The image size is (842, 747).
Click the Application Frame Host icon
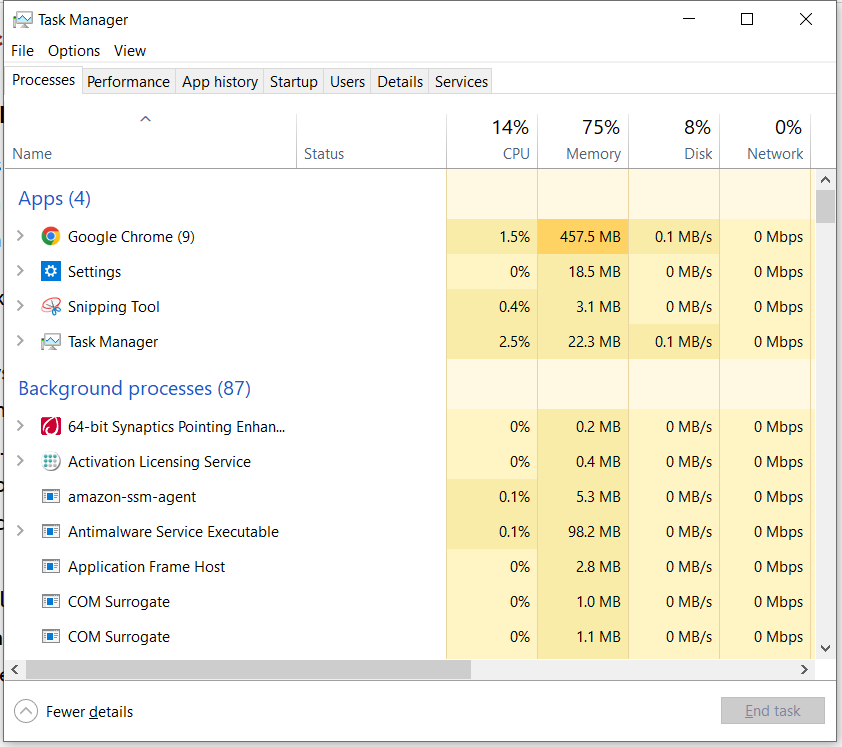click(51, 567)
